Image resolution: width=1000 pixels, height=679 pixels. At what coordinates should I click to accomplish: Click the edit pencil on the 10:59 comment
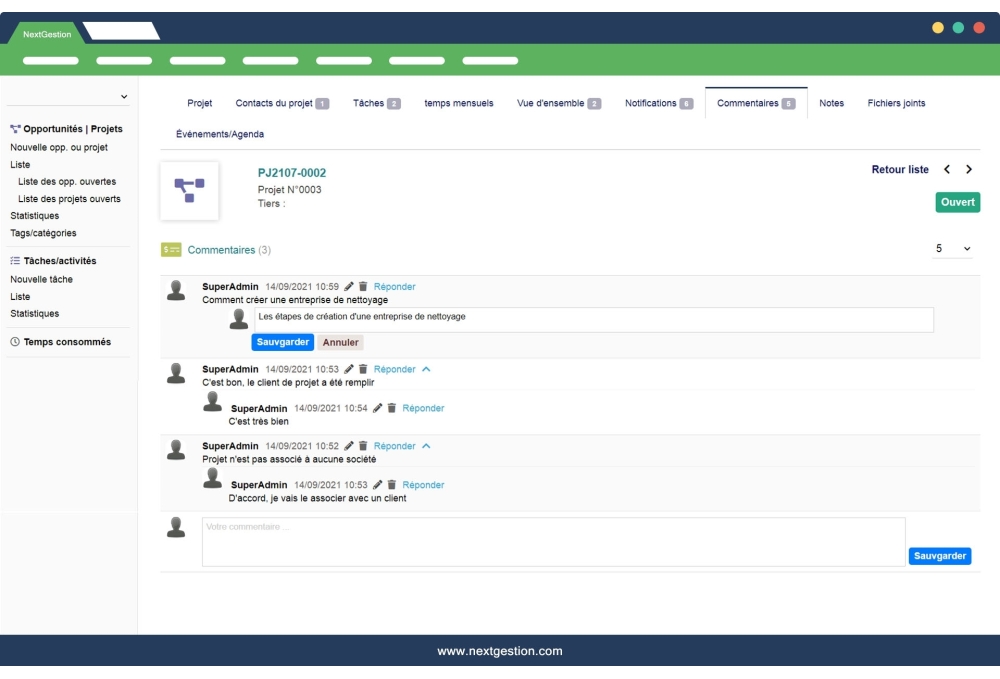point(349,286)
